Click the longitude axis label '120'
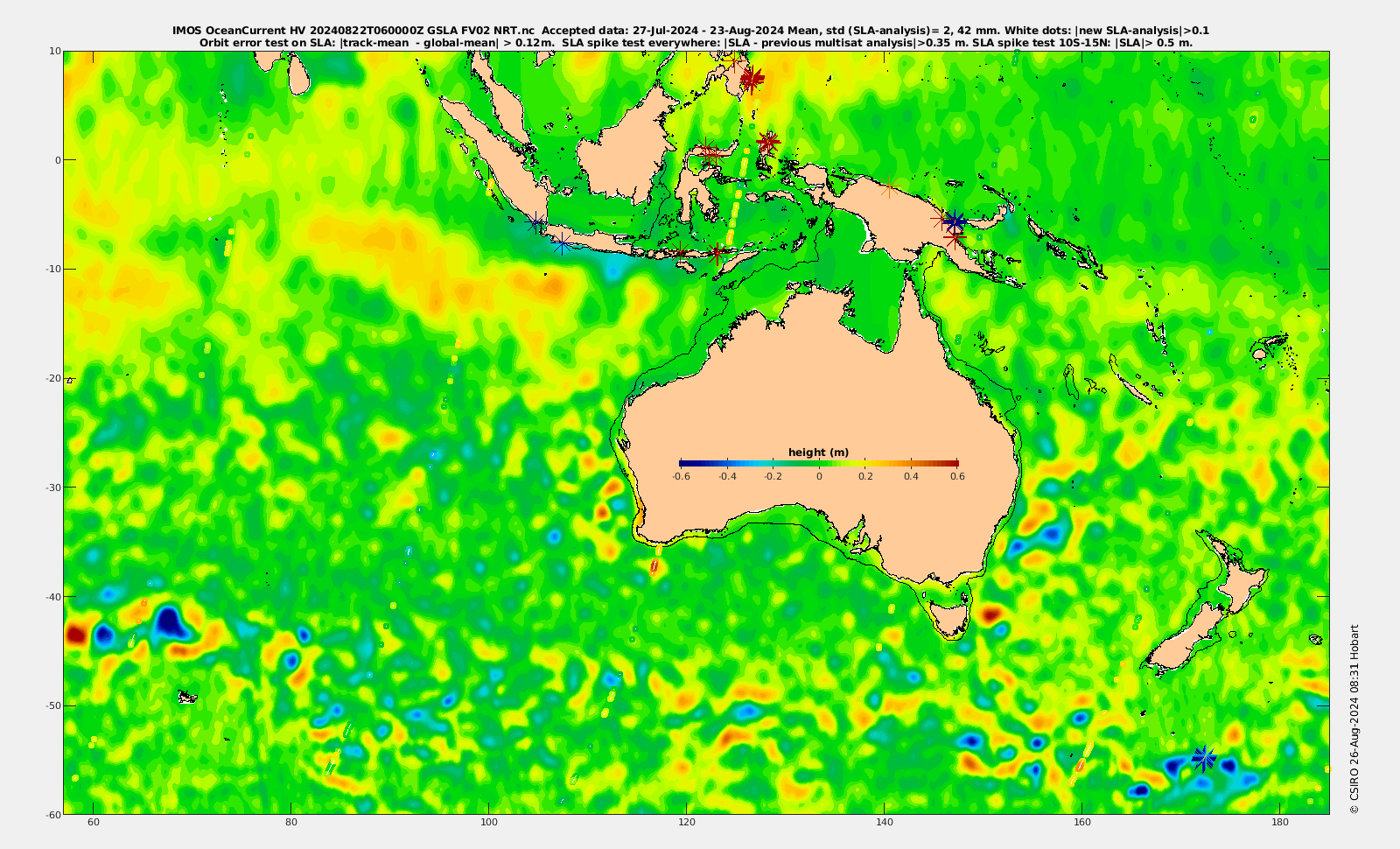 pos(687,823)
